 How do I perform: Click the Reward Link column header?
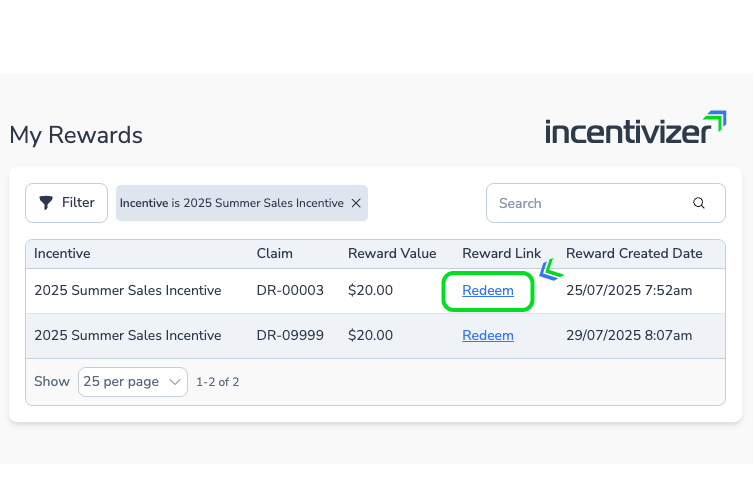[x=501, y=254]
